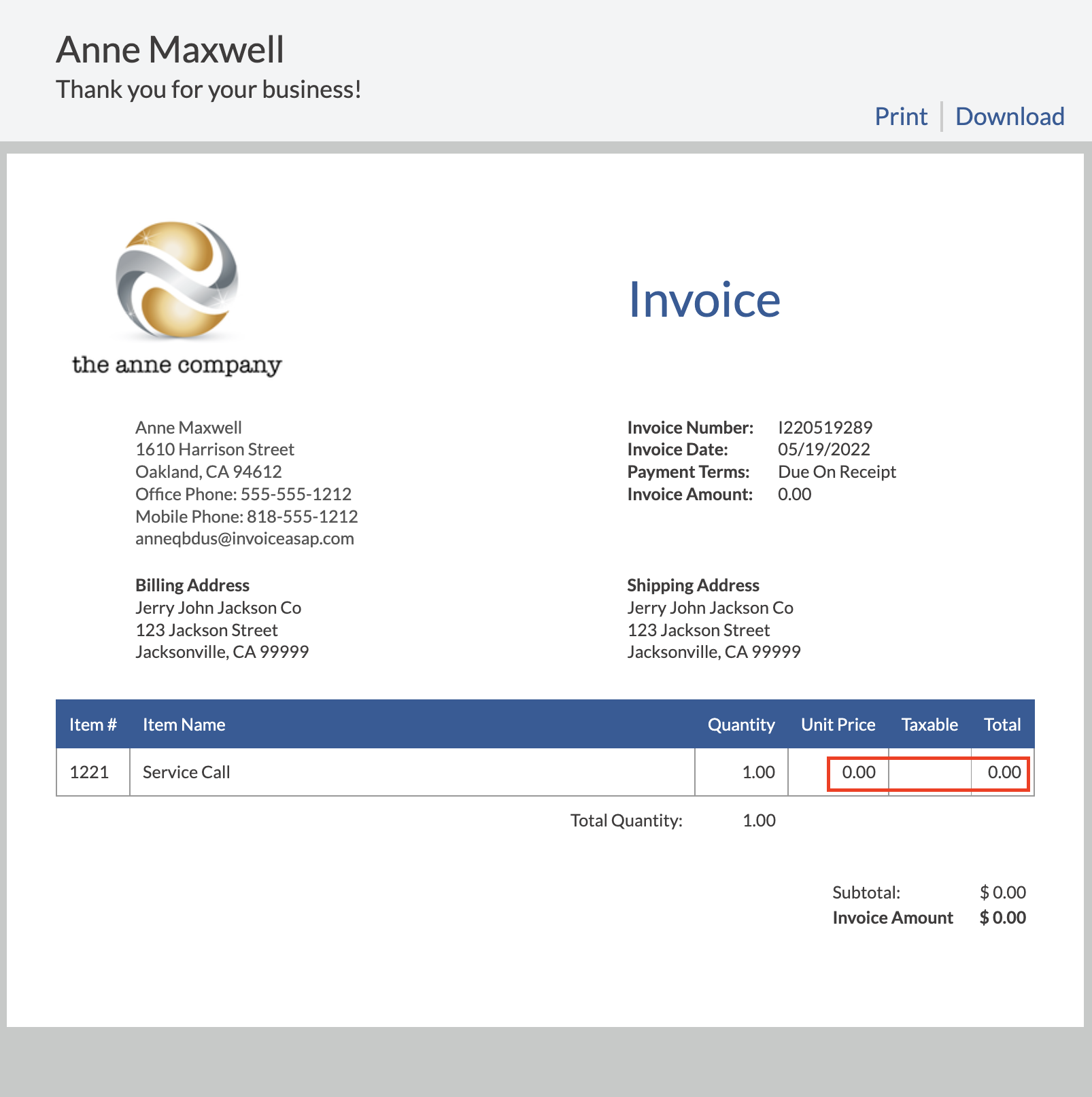The height and width of the screenshot is (1097, 1092).
Task: Click the Anne Maxwell page title
Action: [x=170, y=48]
